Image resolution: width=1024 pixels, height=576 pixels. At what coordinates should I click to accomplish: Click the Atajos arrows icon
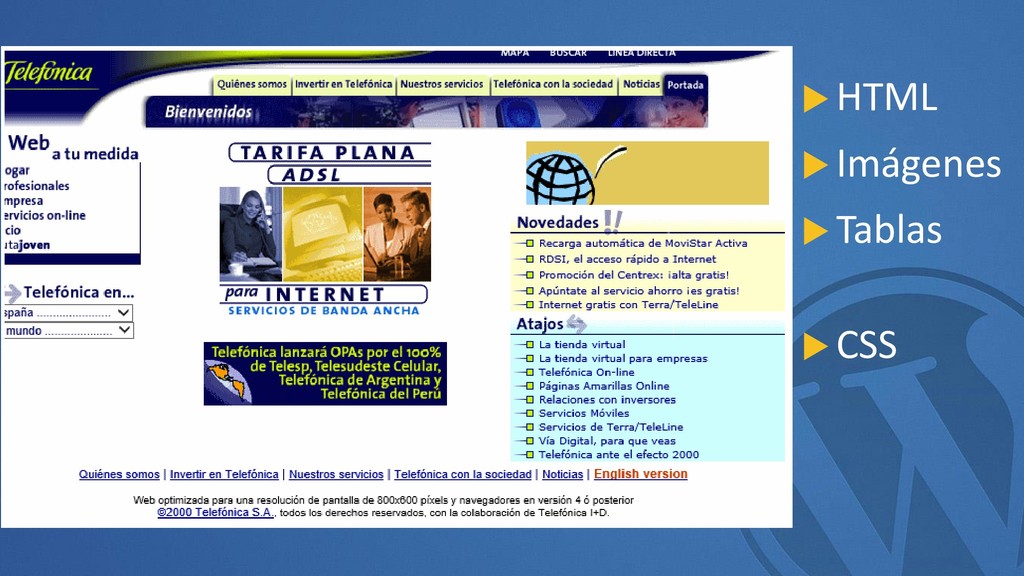coord(576,323)
